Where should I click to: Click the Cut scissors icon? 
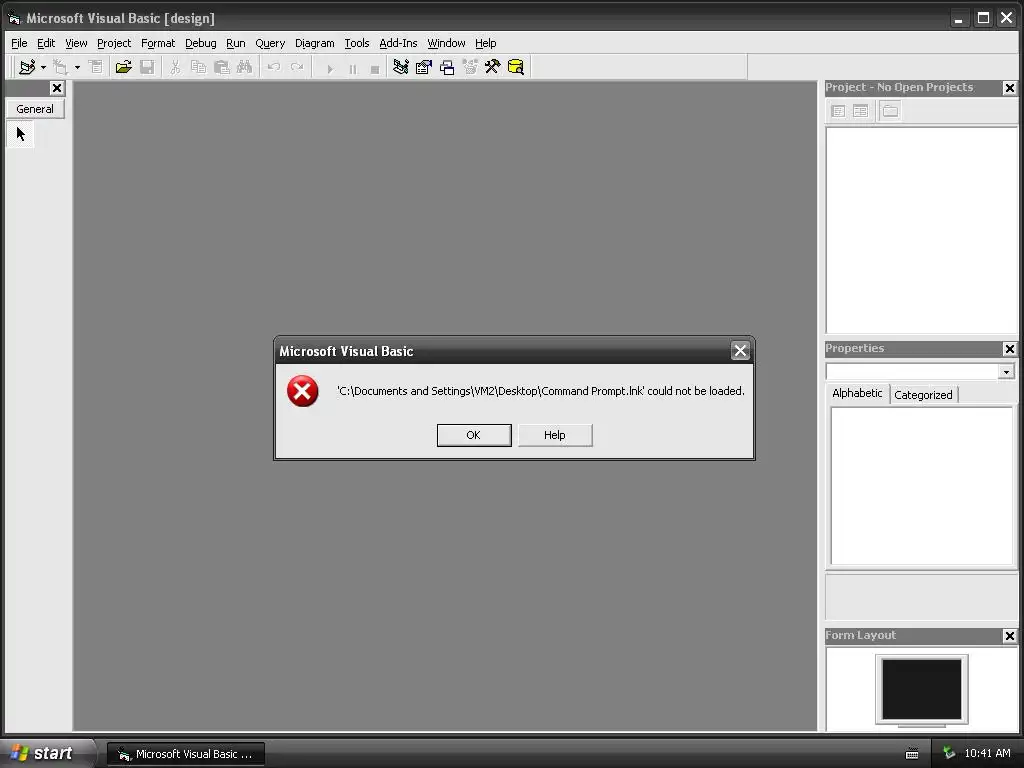(175, 67)
